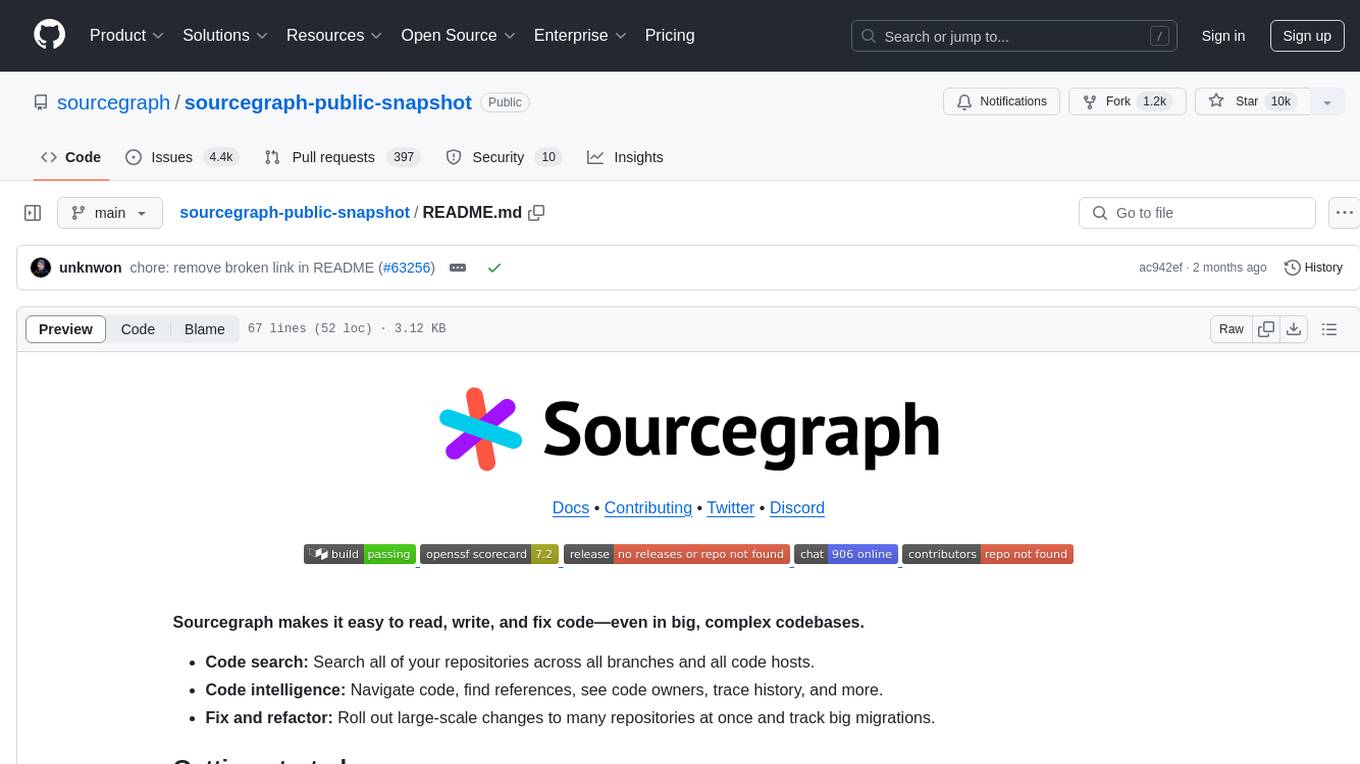The height and width of the screenshot is (764, 1360).
Task: Switch to the Insights tab
Action: 625,157
